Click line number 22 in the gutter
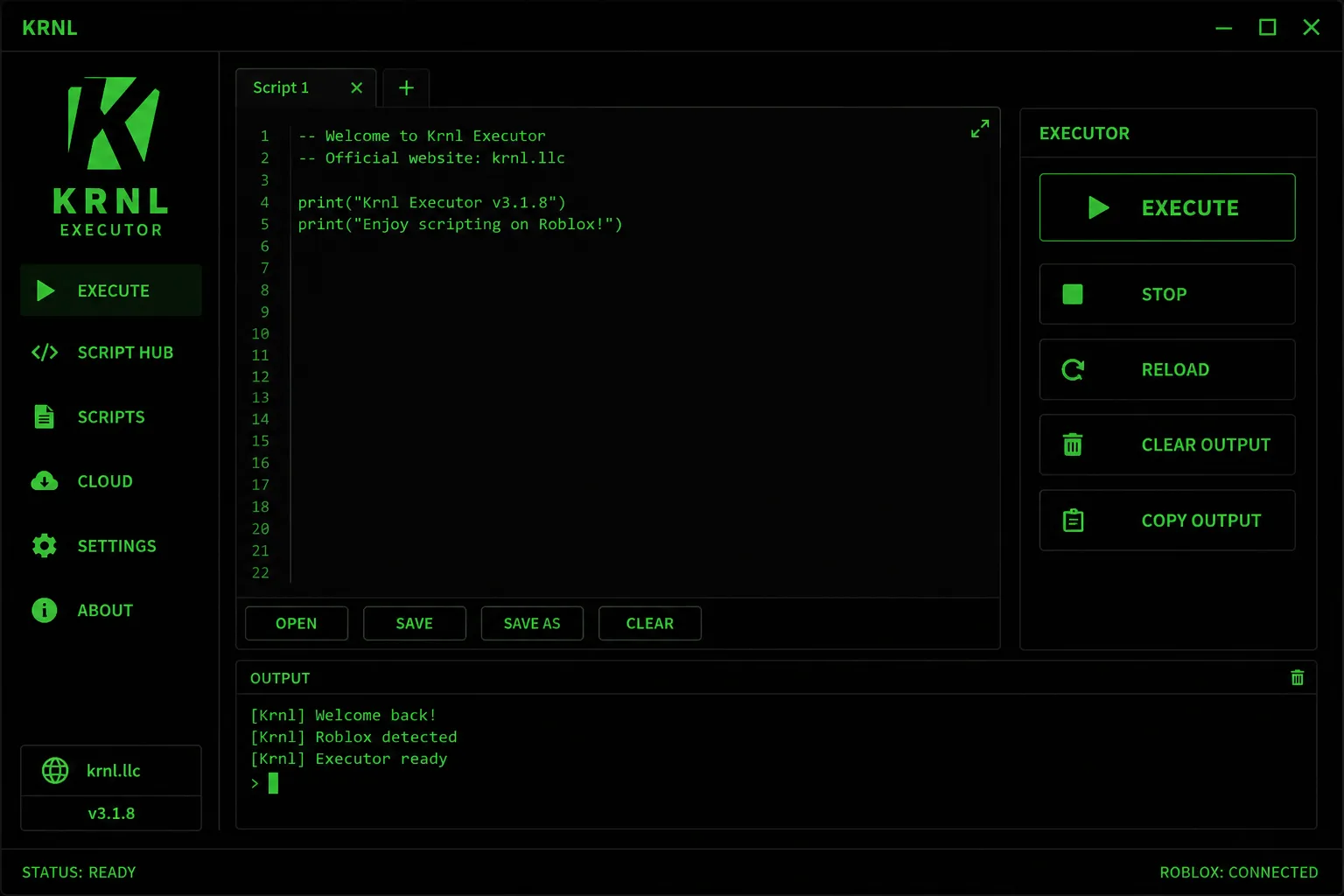1344x896 pixels. pos(261,572)
